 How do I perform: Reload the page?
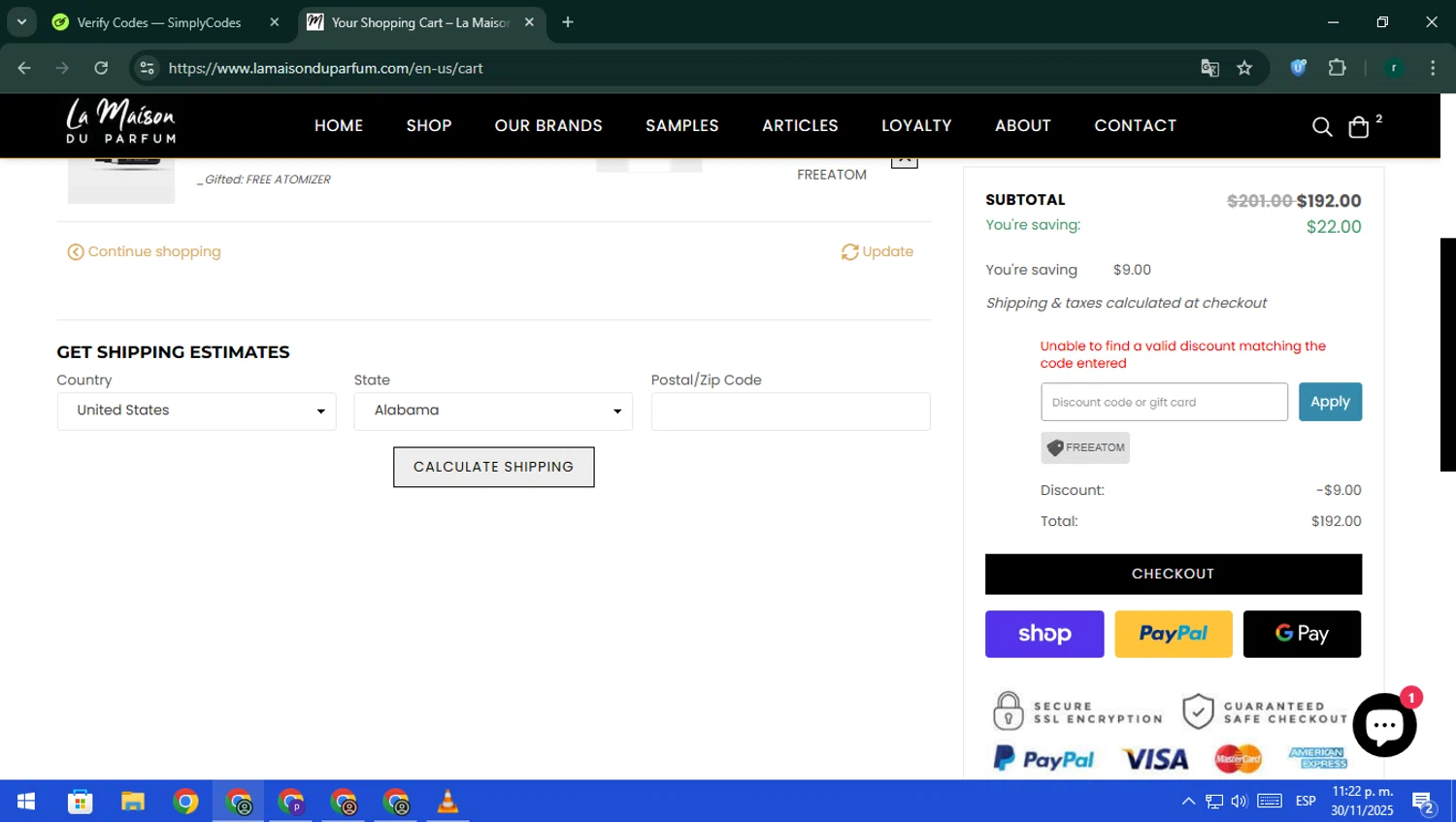101,68
